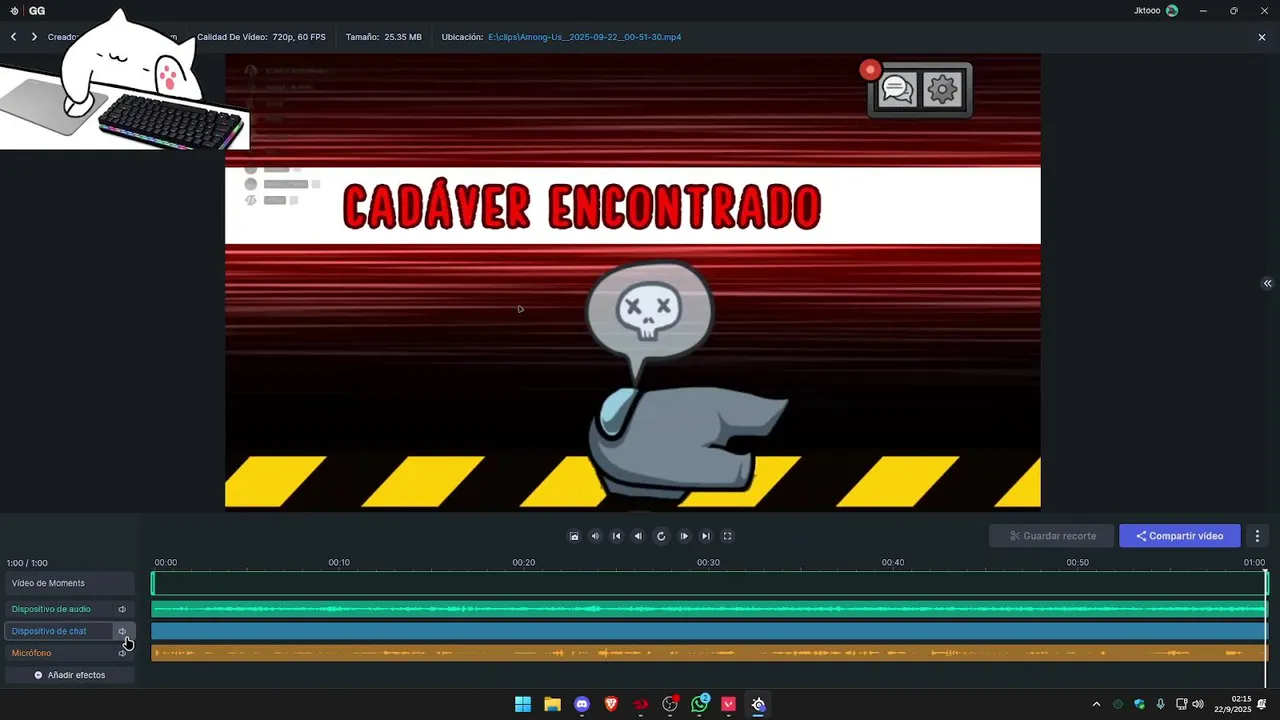Click the Among Us video preview

click(x=632, y=281)
